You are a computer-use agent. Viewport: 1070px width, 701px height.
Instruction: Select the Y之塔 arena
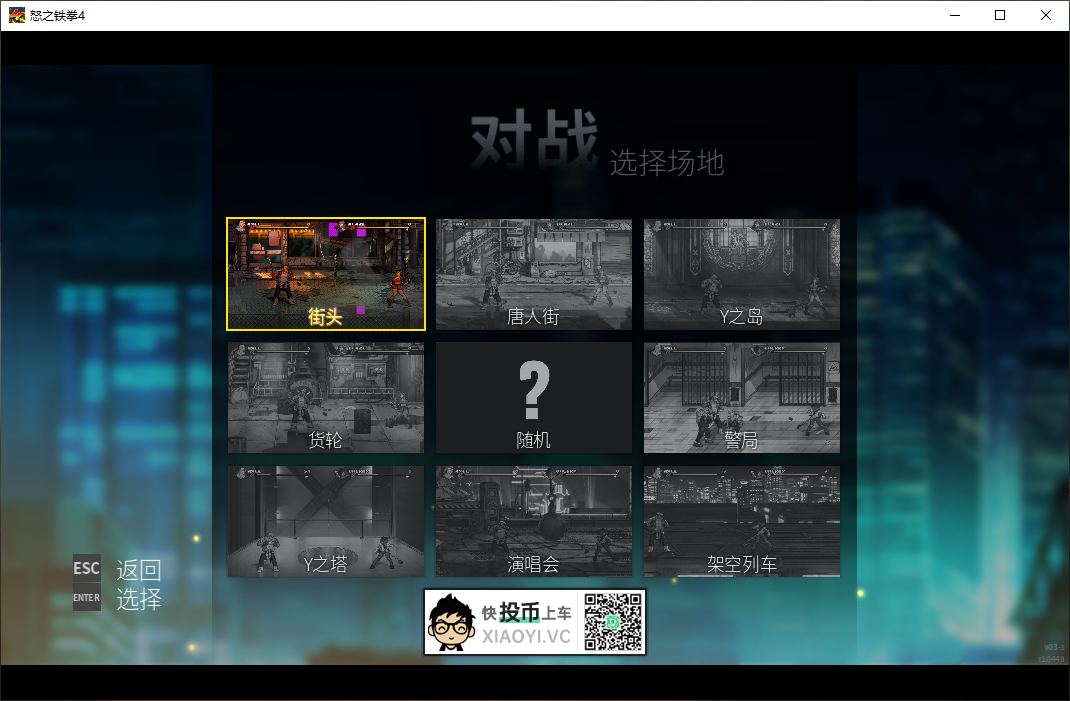coord(326,521)
